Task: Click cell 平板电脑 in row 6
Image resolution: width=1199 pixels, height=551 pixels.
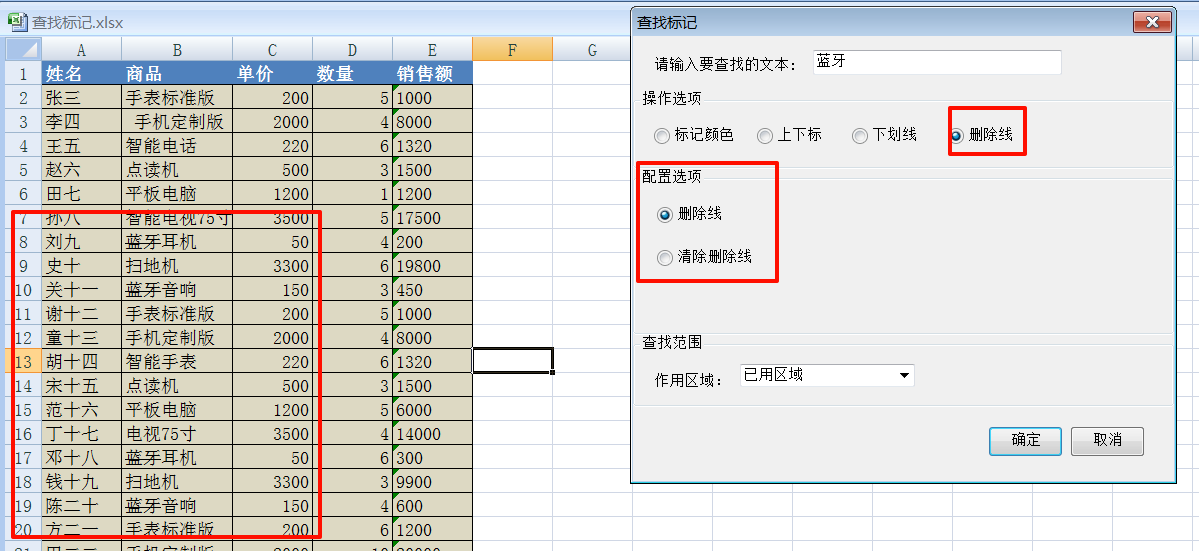Action: (x=177, y=193)
